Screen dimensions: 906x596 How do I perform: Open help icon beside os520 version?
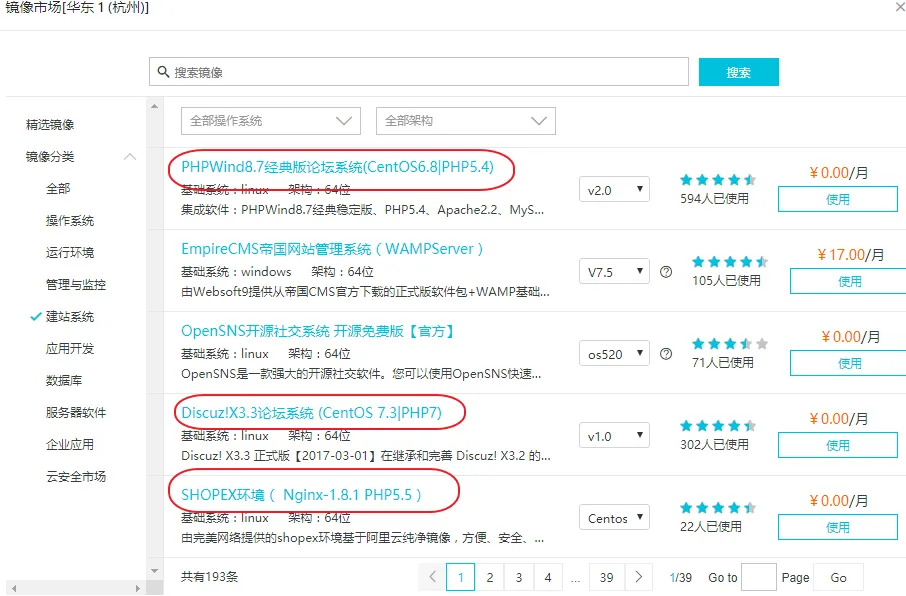[666, 354]
